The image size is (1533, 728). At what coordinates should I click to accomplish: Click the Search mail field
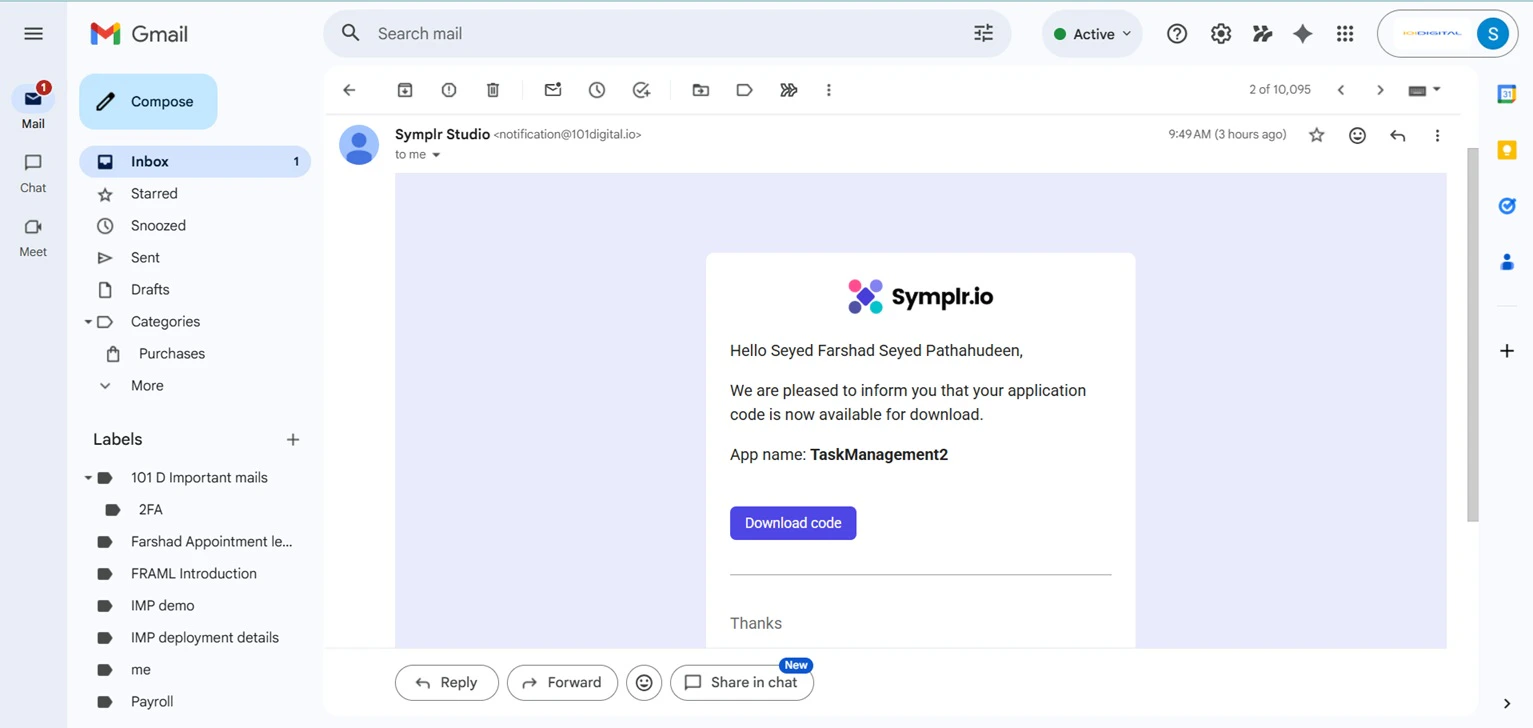667,34
